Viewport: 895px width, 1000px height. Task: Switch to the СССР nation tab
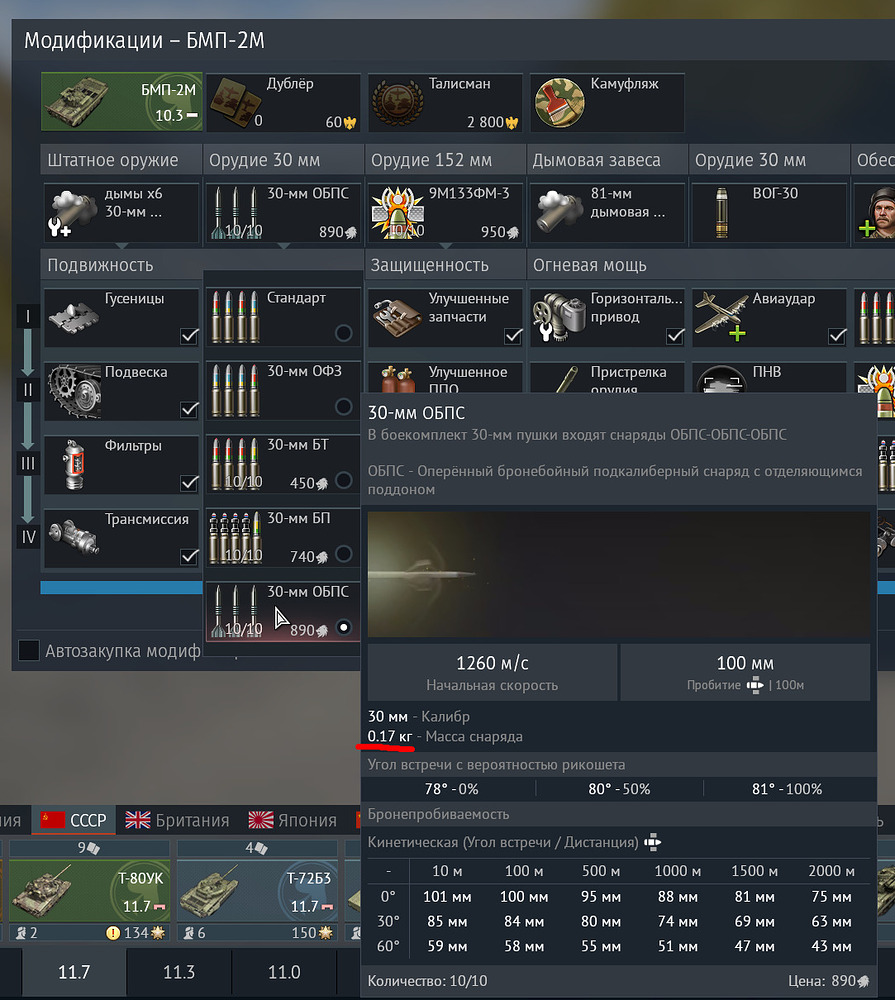[x=74, y=820]
